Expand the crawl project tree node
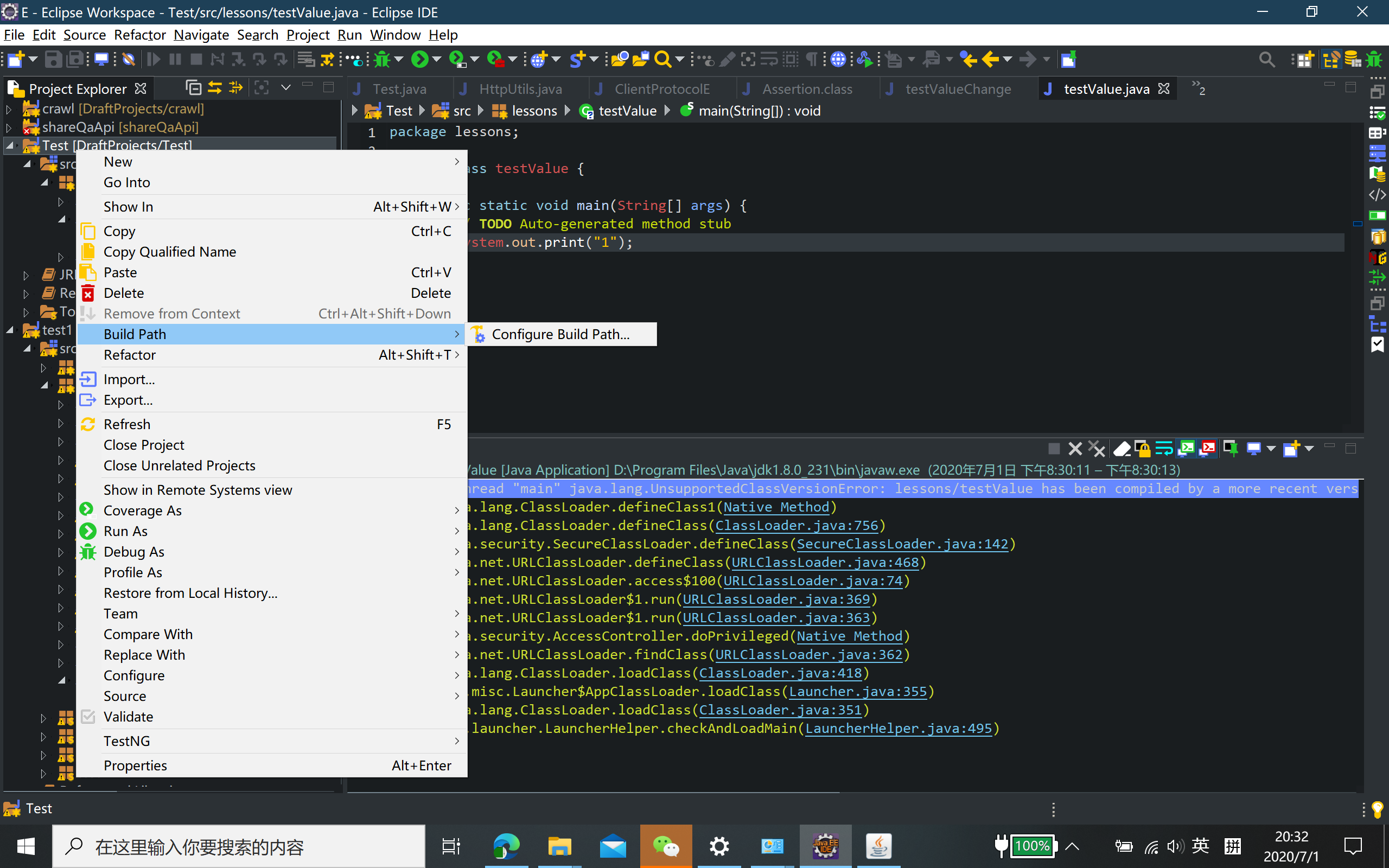The height and width of the screenshot is (868, 1389). (x=9, y=108)
